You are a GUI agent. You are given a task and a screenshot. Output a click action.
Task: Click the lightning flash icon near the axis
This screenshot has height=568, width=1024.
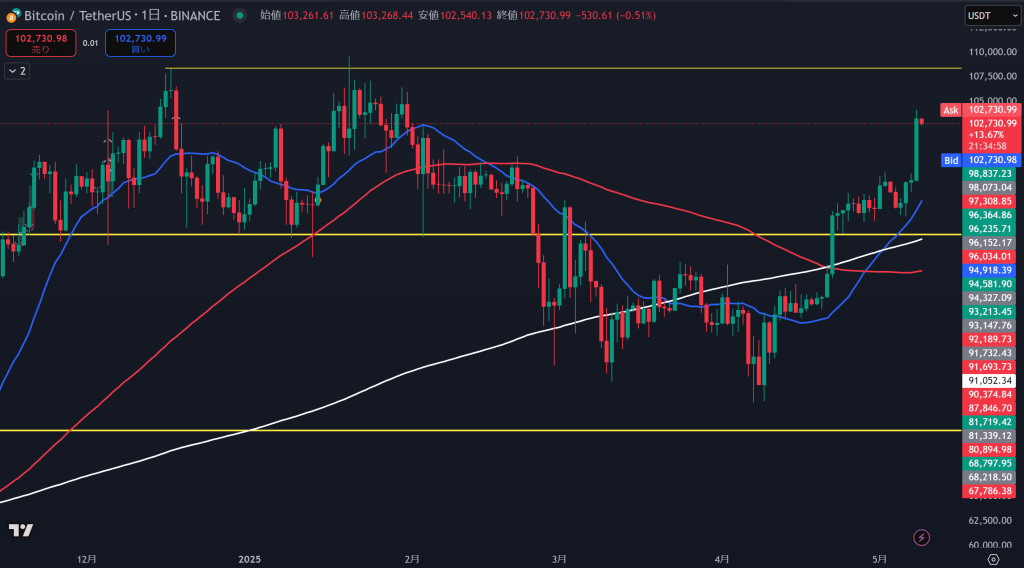[x=921, y=537]
